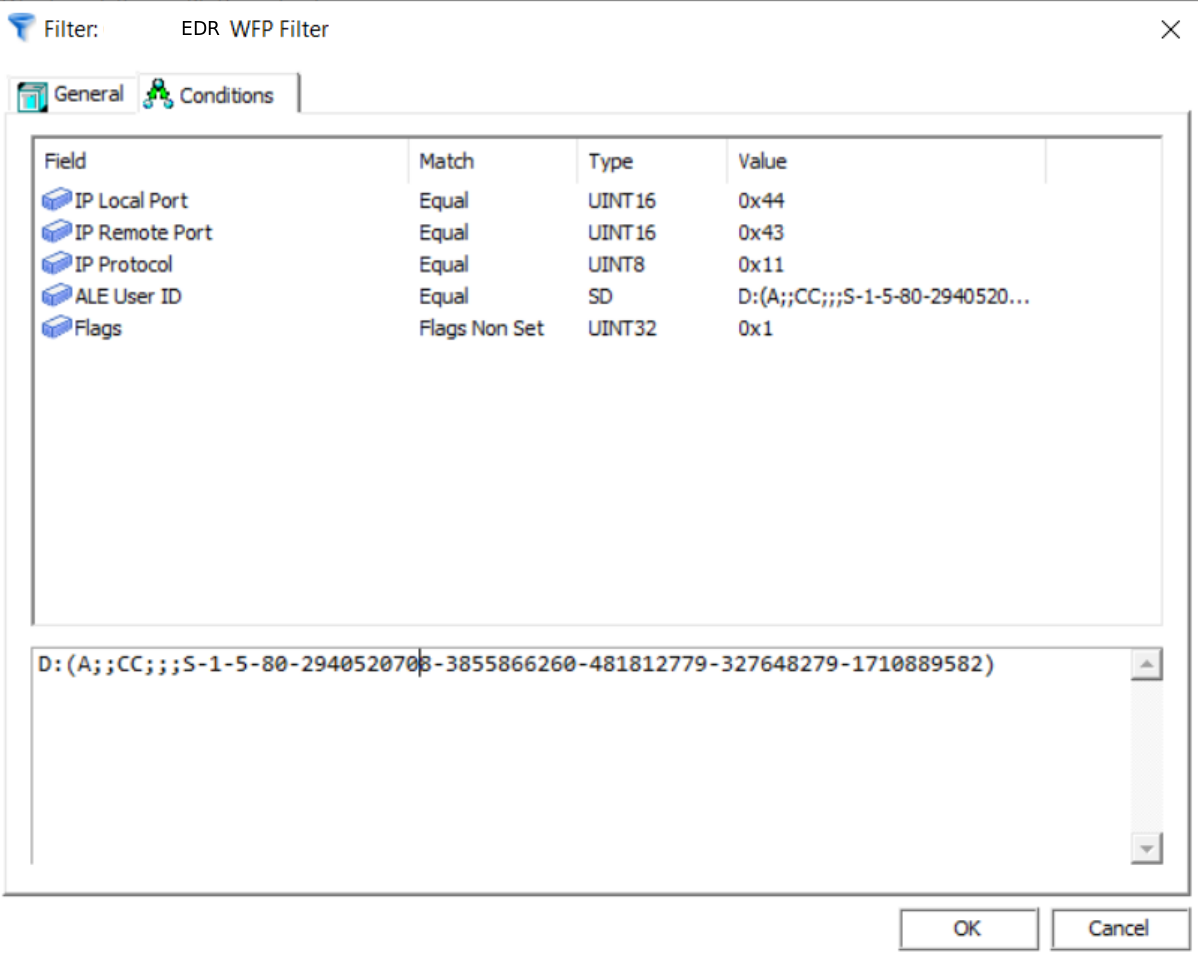Click the UINT32 type cell

pos(622,329)
